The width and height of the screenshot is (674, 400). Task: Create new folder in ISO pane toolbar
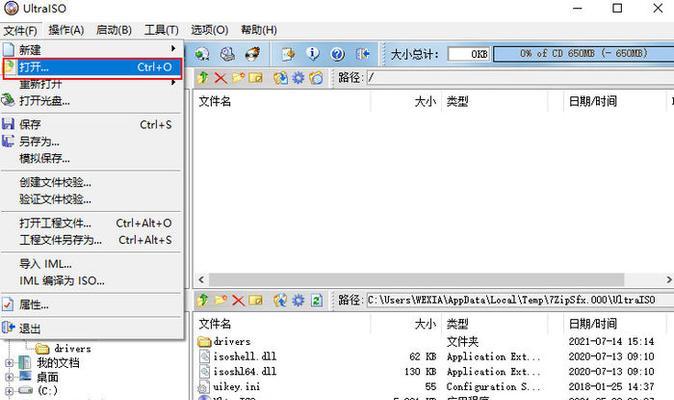tap(238, 78)
